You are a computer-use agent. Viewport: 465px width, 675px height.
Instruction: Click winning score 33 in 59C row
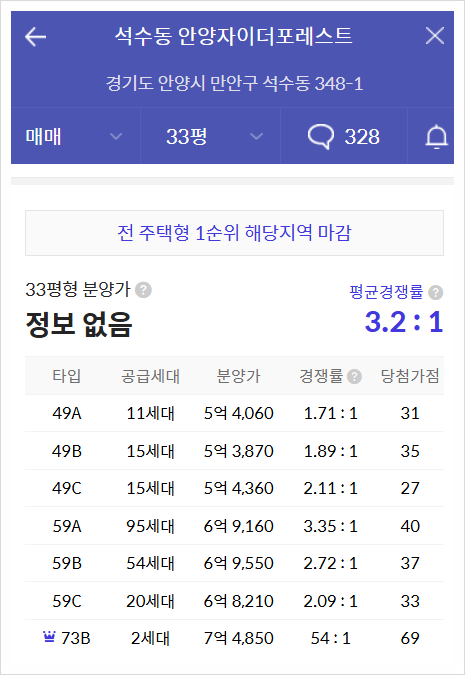point(410,601)
